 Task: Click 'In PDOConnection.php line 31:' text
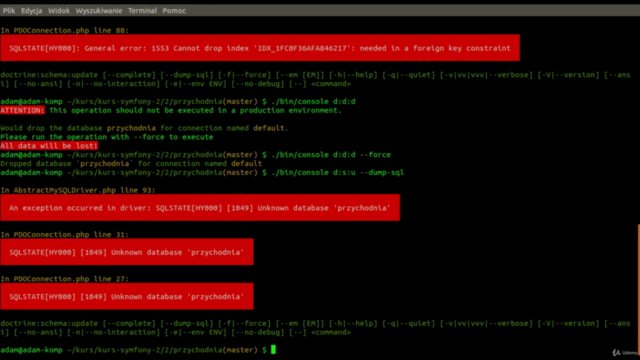[x=64, y=234]
